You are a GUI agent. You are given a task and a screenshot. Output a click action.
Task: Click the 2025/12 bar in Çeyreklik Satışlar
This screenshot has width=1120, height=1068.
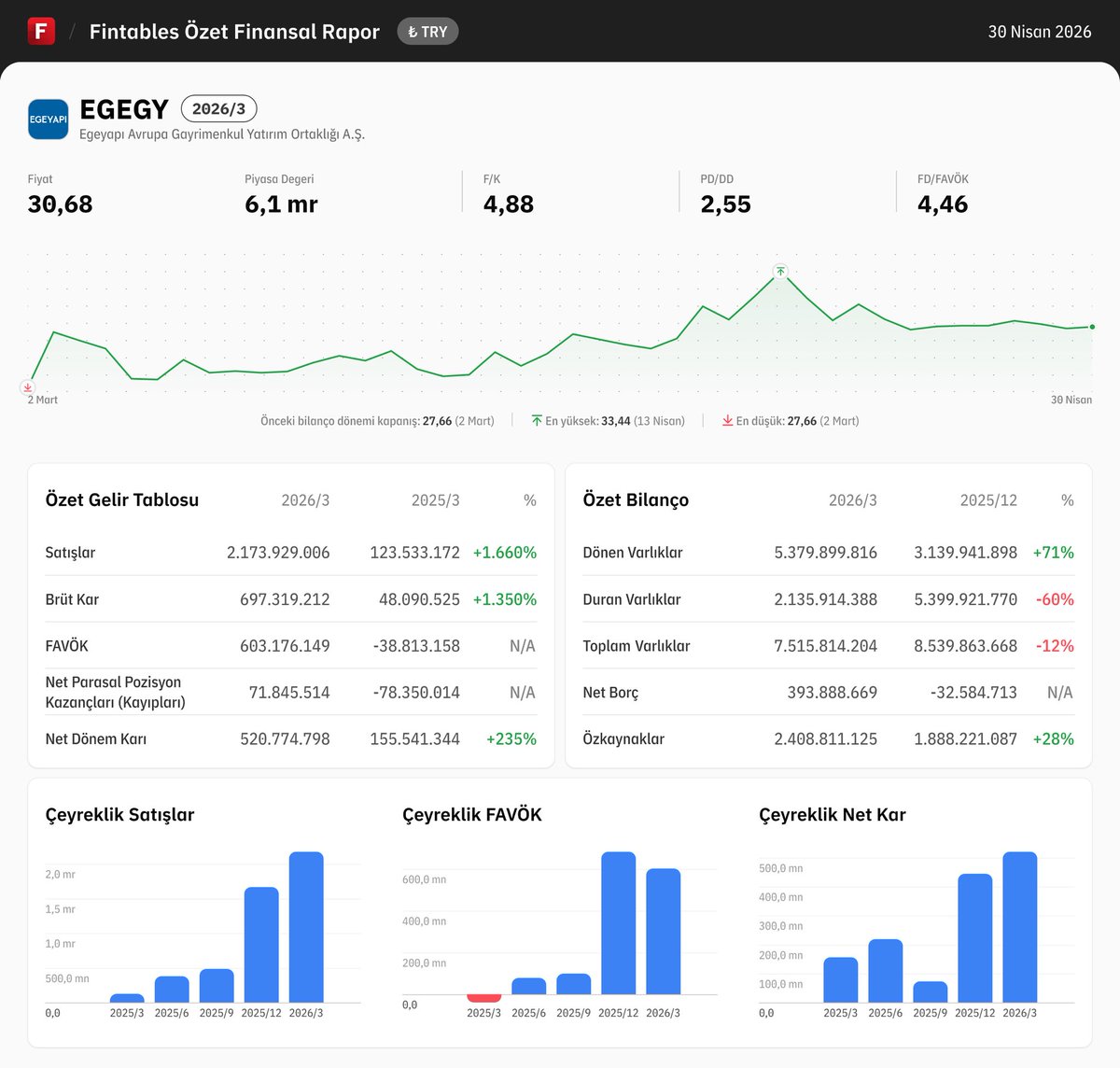[x=261, y=945]
